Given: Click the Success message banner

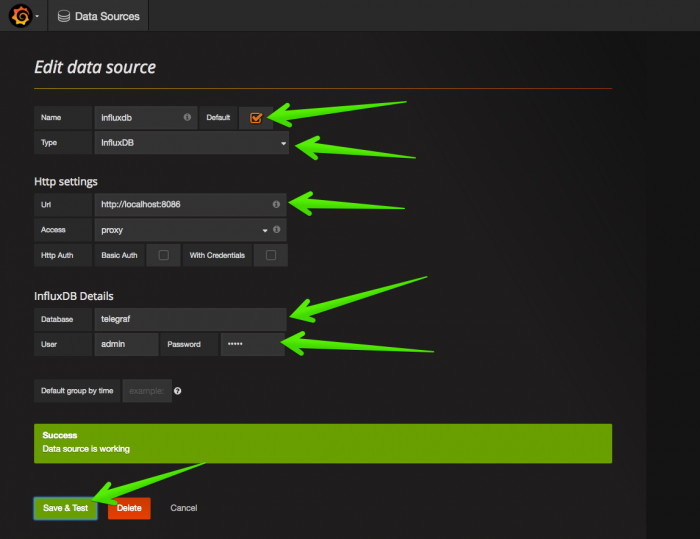Looking at the screenshot, I should click(323, 443).
